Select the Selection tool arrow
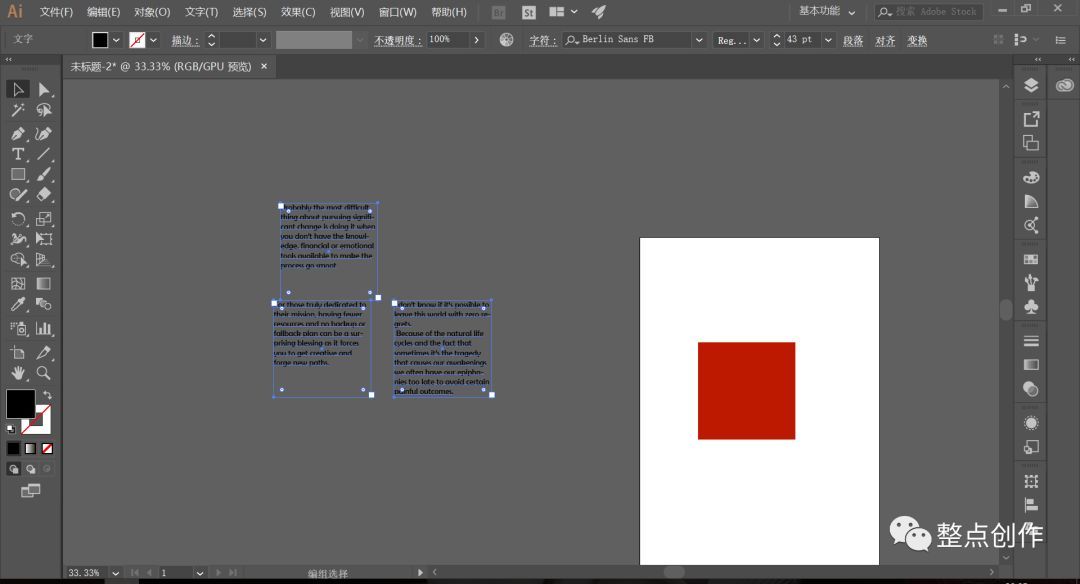The image size is (1080, 584). coord(18,89)
